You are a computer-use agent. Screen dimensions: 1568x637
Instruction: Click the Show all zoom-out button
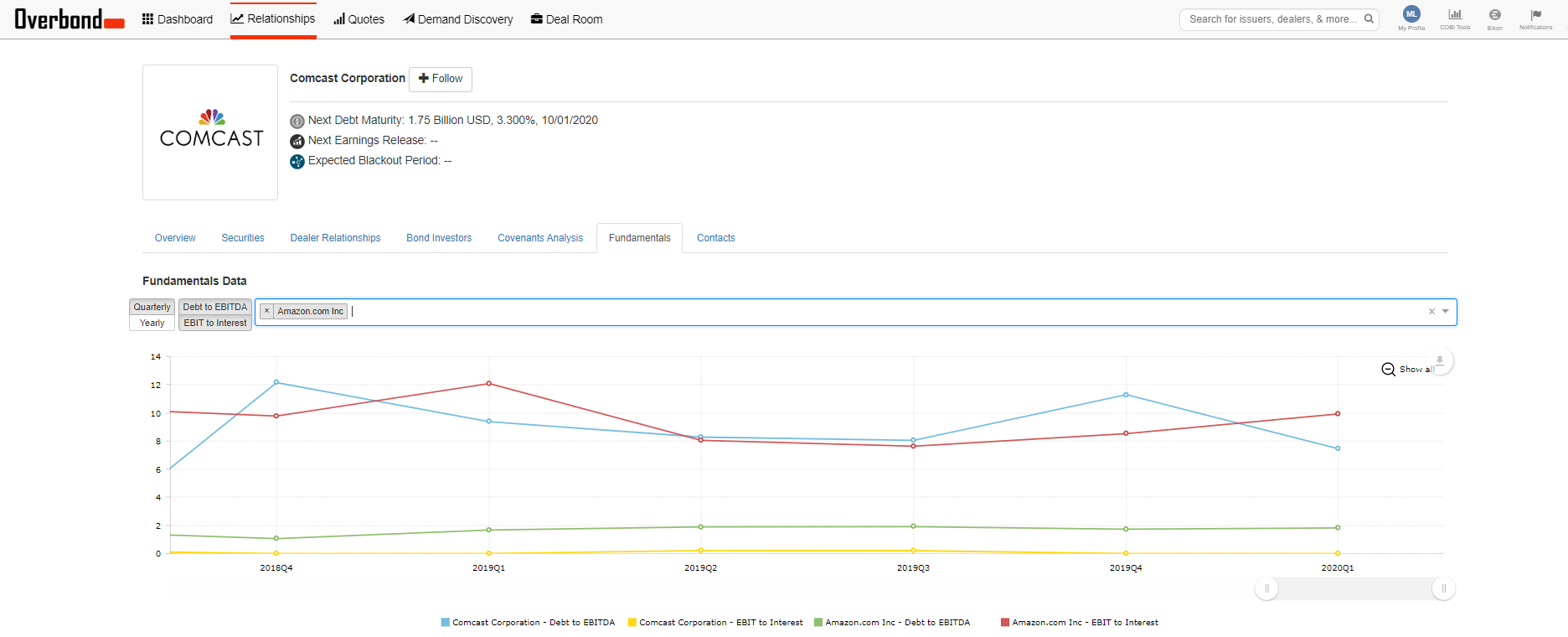coord(1407,369)
